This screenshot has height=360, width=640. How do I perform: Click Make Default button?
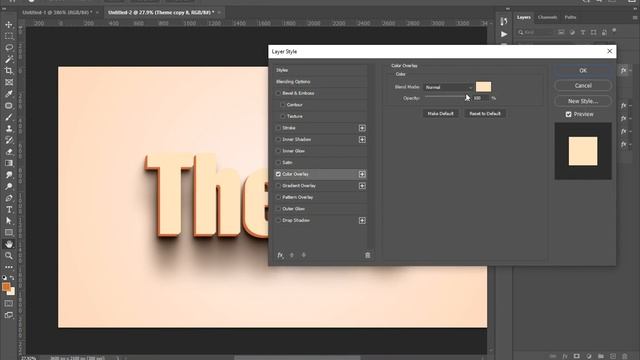click(440, 113)
